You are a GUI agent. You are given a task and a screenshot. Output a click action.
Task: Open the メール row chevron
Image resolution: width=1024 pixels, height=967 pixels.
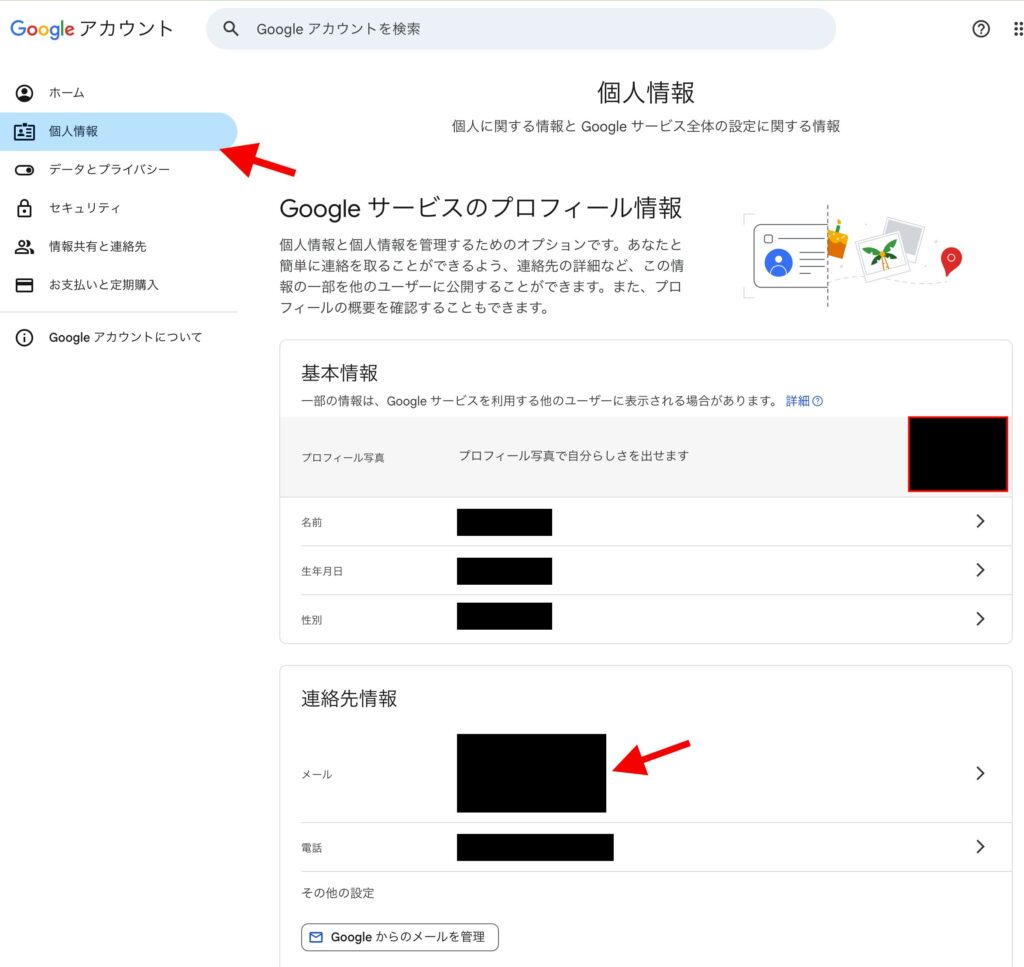(980, 773)
